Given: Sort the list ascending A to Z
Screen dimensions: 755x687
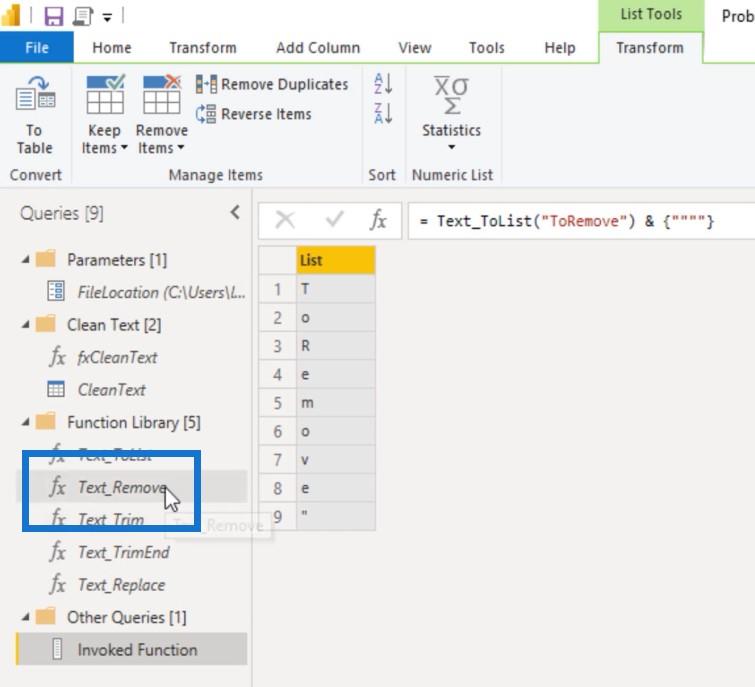Looking at the screenshot, I should pos(383,84).
